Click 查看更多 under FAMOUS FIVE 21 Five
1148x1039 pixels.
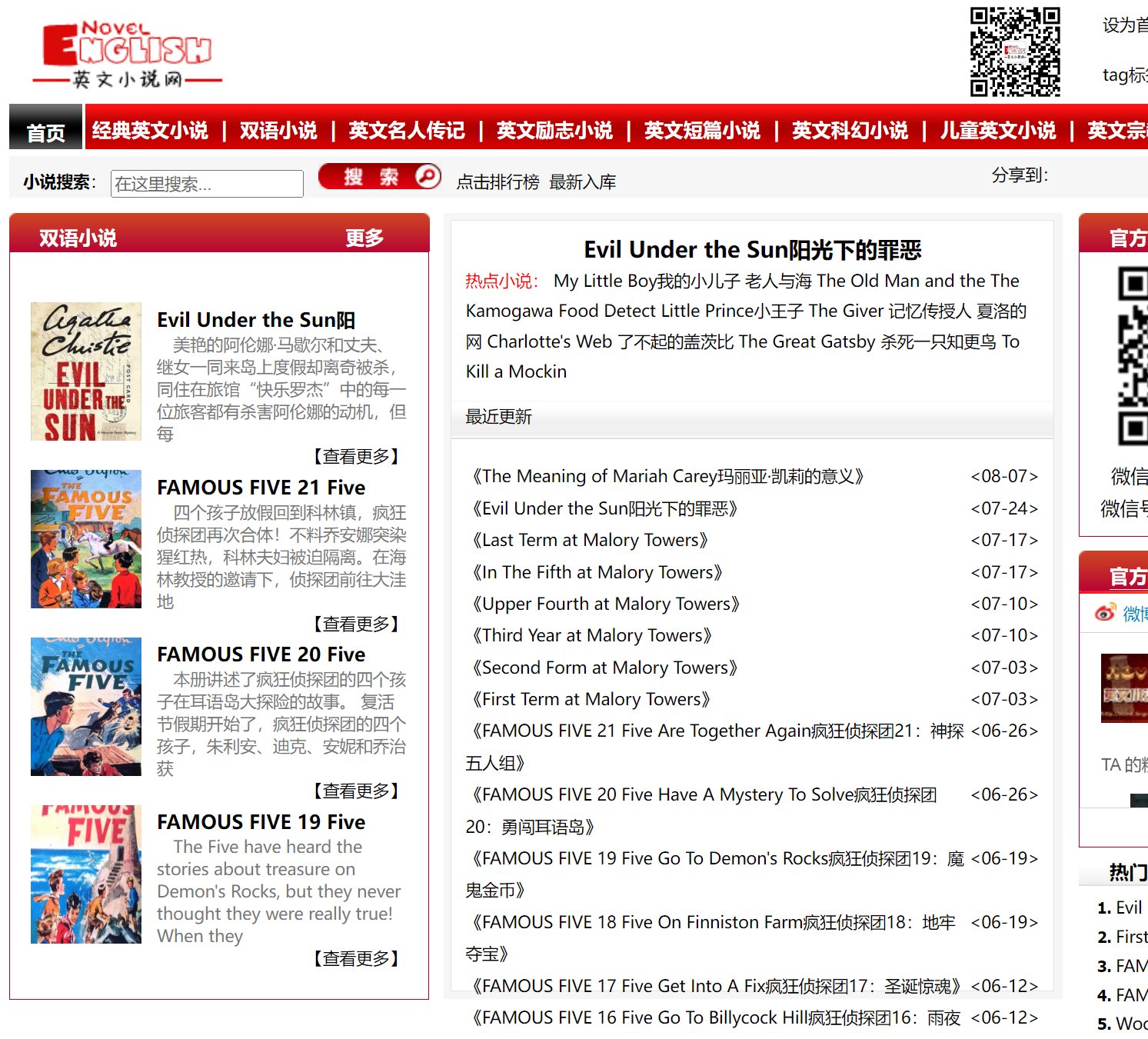(x=356, y=624)
